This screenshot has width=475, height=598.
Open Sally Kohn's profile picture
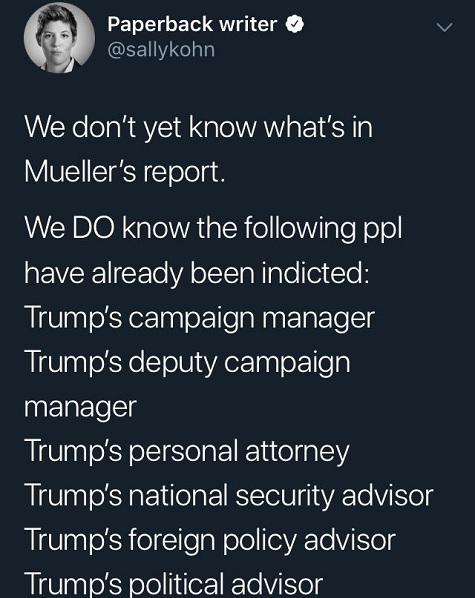pyautogui.click(x=59, y=38)
